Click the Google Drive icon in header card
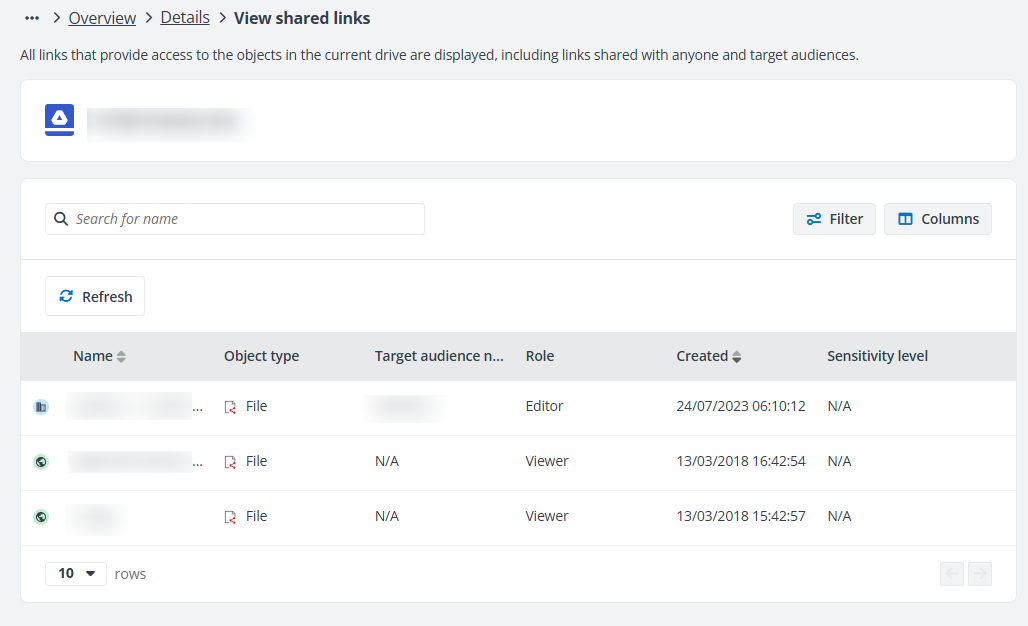1028x626 pixels. click(x=60, y=120)
